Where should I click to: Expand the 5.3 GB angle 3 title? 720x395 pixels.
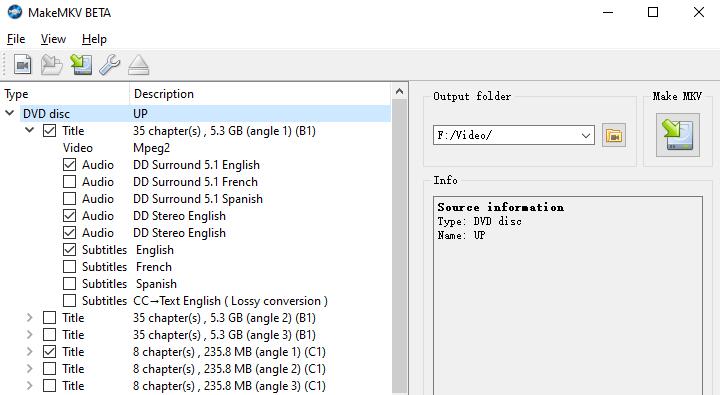(29, 335)
